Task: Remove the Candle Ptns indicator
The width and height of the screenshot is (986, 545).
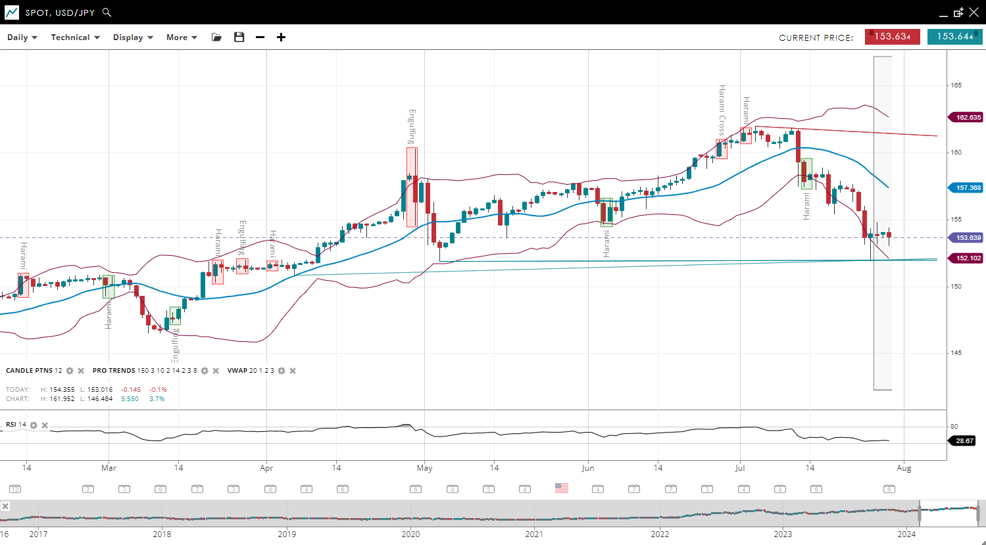Action: tap(81, 371)
